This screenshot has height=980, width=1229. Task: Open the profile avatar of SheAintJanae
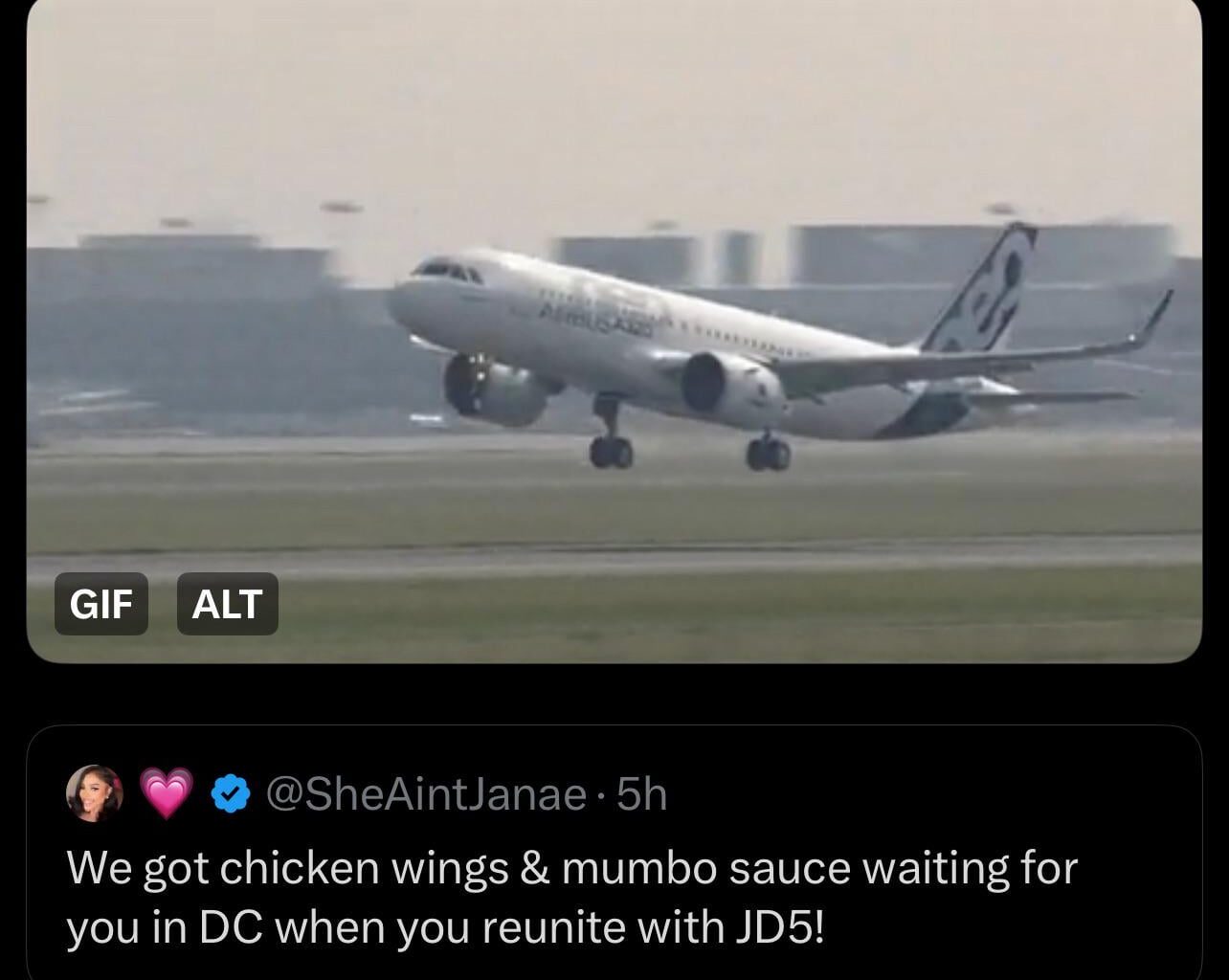point(95,793)
